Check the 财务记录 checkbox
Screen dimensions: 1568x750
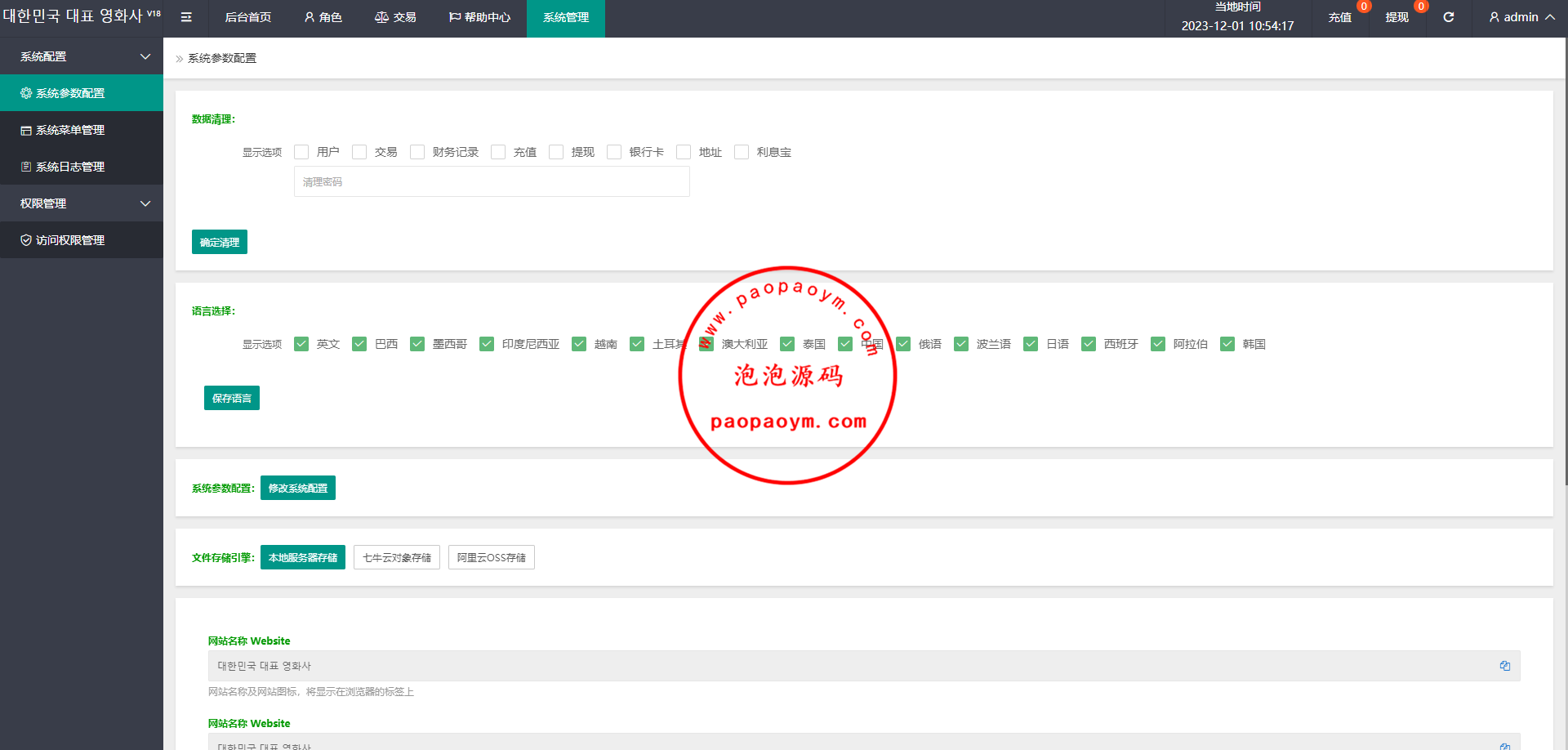click(x=417, y=152)
